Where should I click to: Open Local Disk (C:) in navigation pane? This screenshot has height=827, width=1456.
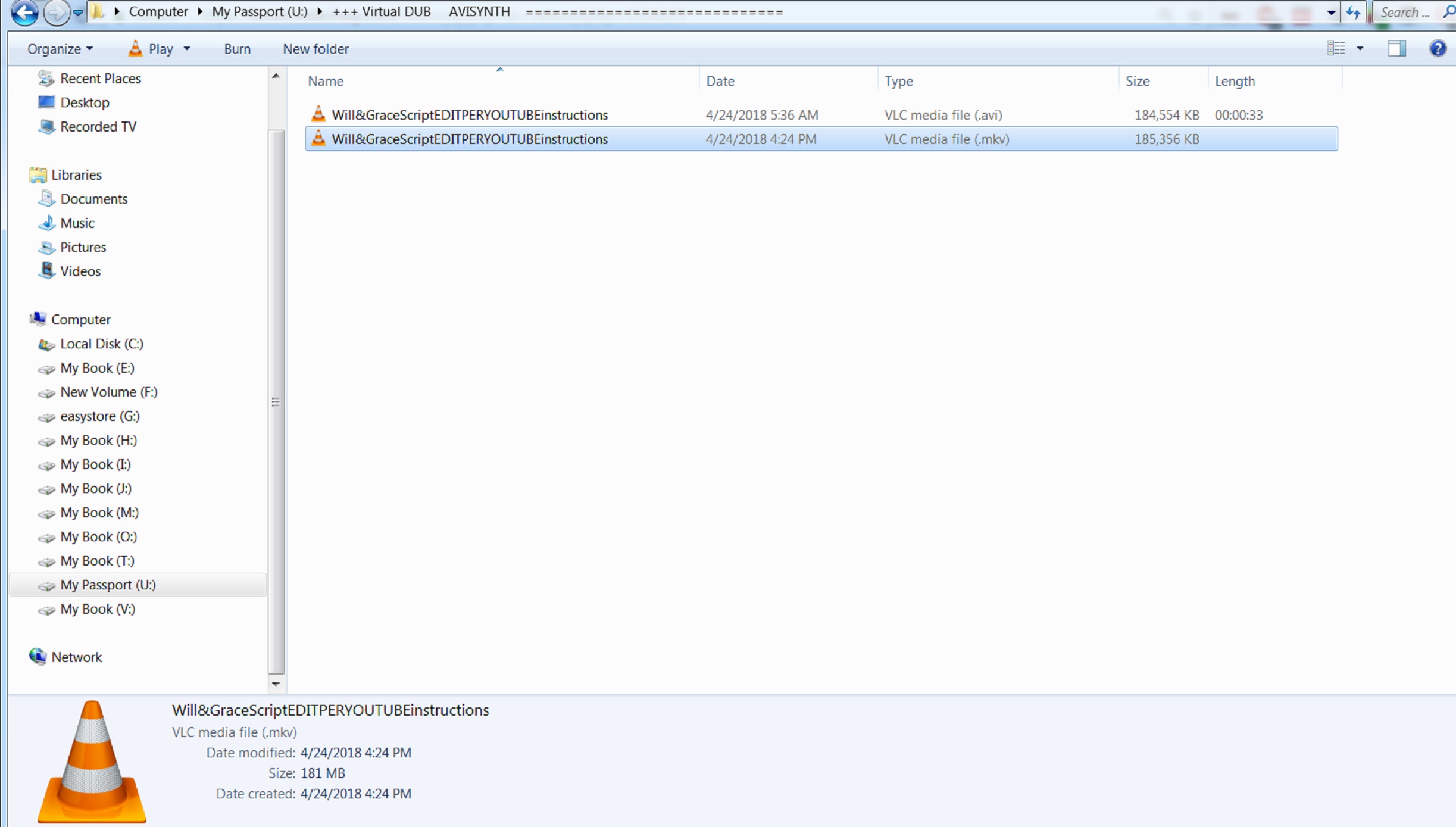click(101, 344)
